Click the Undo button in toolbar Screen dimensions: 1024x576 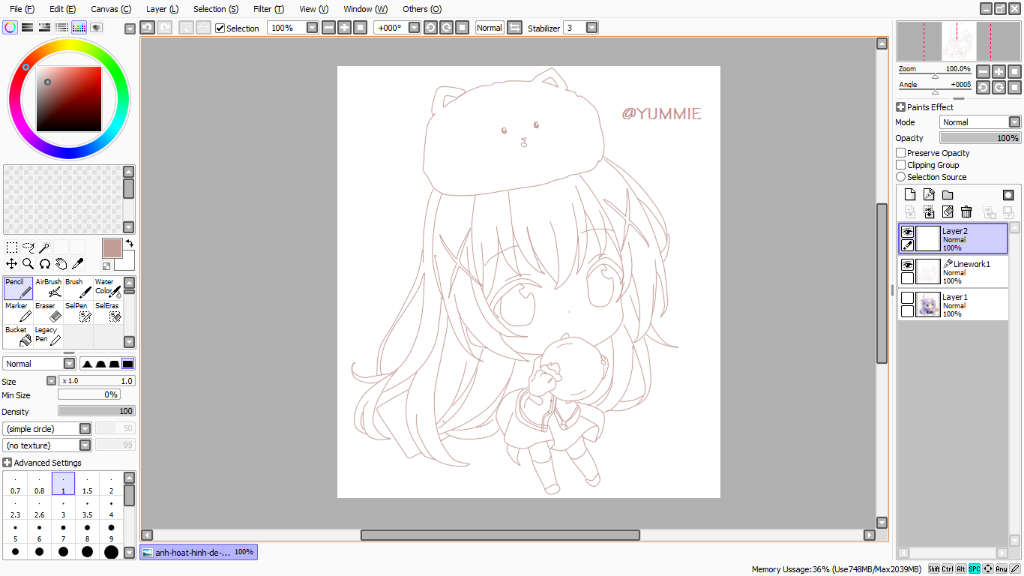click(x=148, y=27)
